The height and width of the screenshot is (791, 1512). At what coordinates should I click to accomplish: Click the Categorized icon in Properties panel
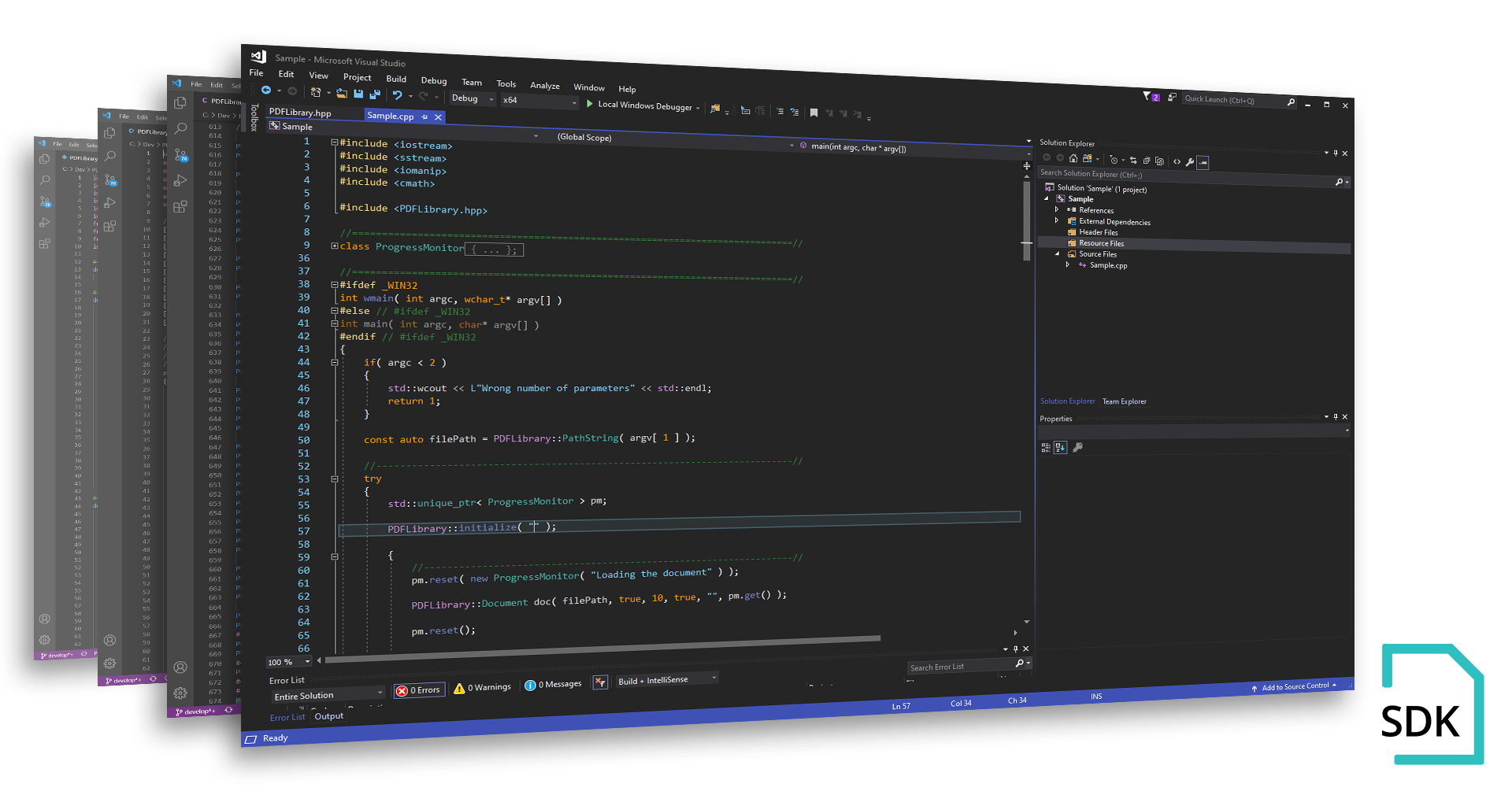(x=1046, y=447)
